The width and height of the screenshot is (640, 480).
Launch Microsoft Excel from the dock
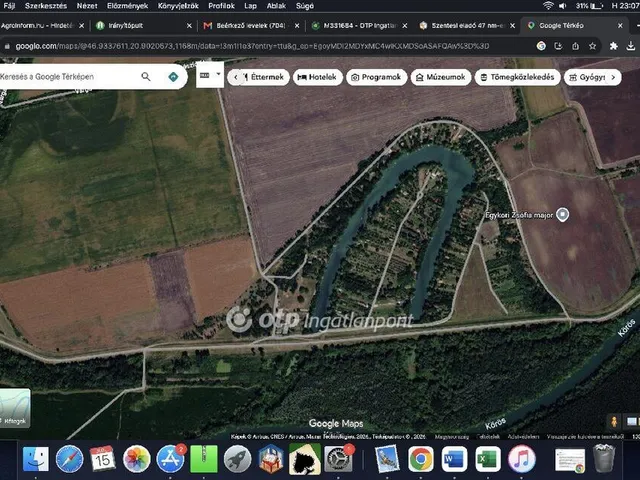click(x=488, y=459)
